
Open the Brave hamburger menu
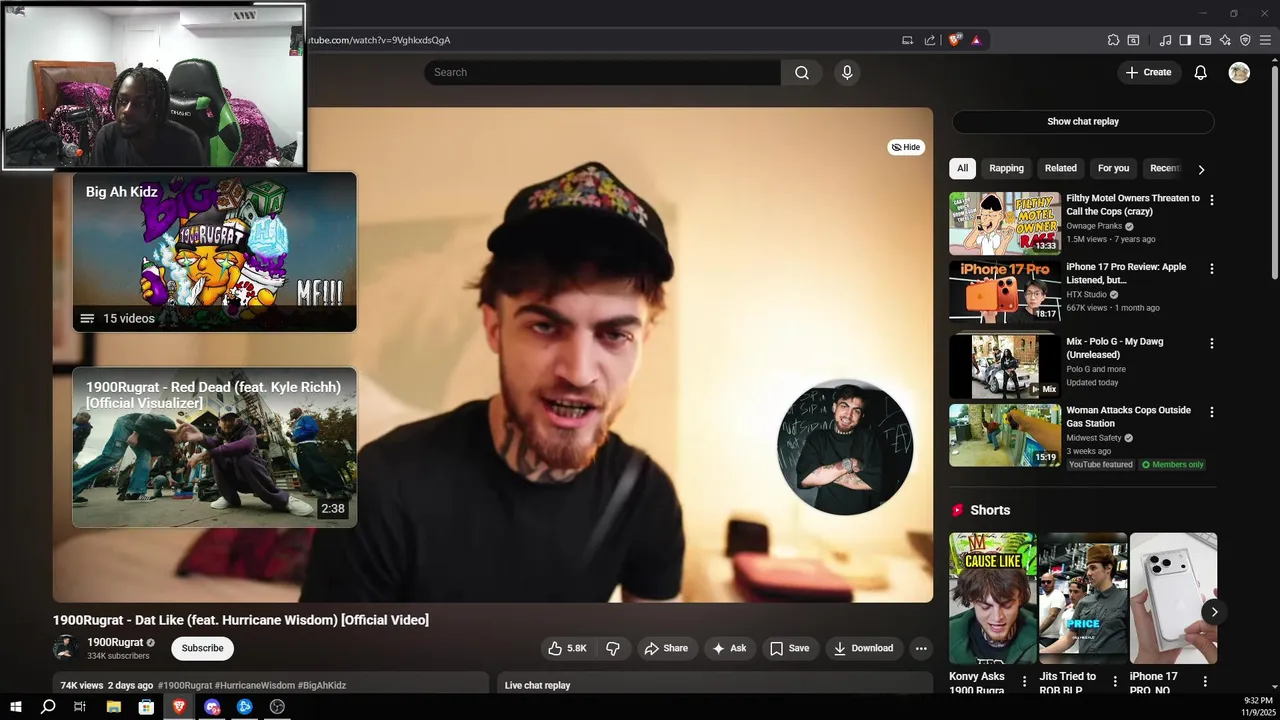1265,40
